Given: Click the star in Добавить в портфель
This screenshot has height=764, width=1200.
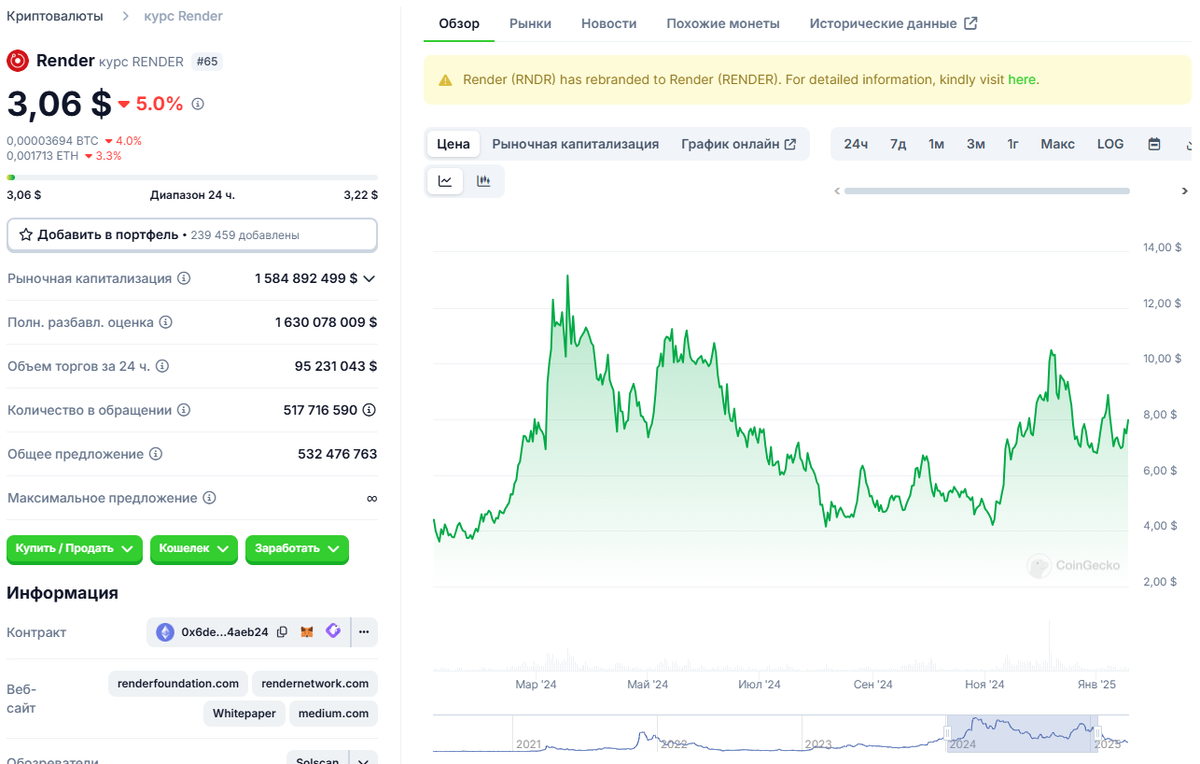Looking at the screenshot, I should pyautogui.click(x=27, y=234).
